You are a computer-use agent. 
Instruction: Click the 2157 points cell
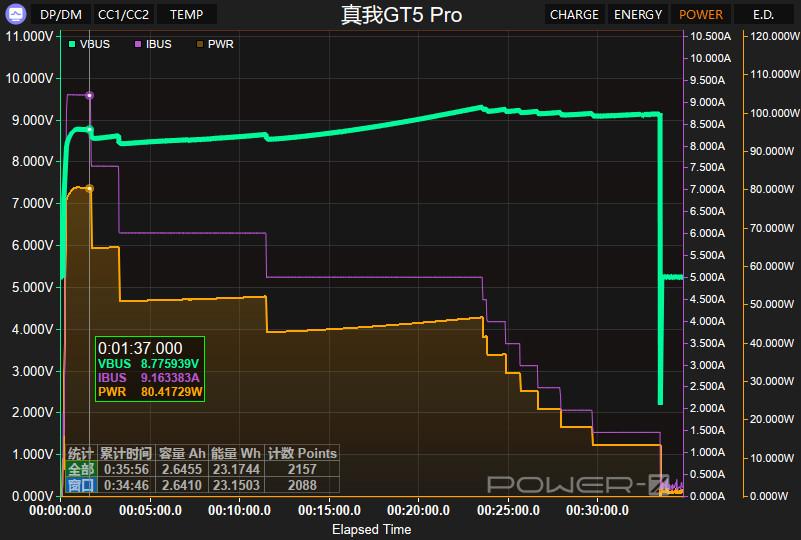302,469
